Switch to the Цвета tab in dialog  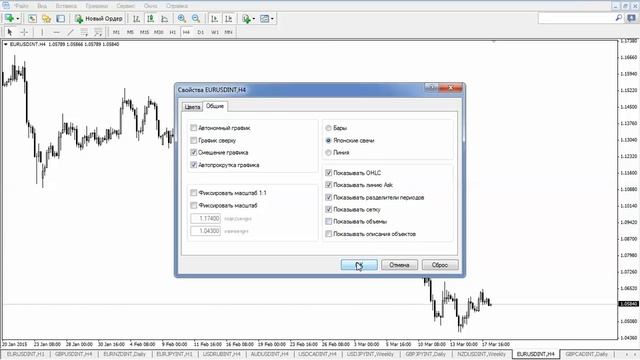tap(192, 107)
